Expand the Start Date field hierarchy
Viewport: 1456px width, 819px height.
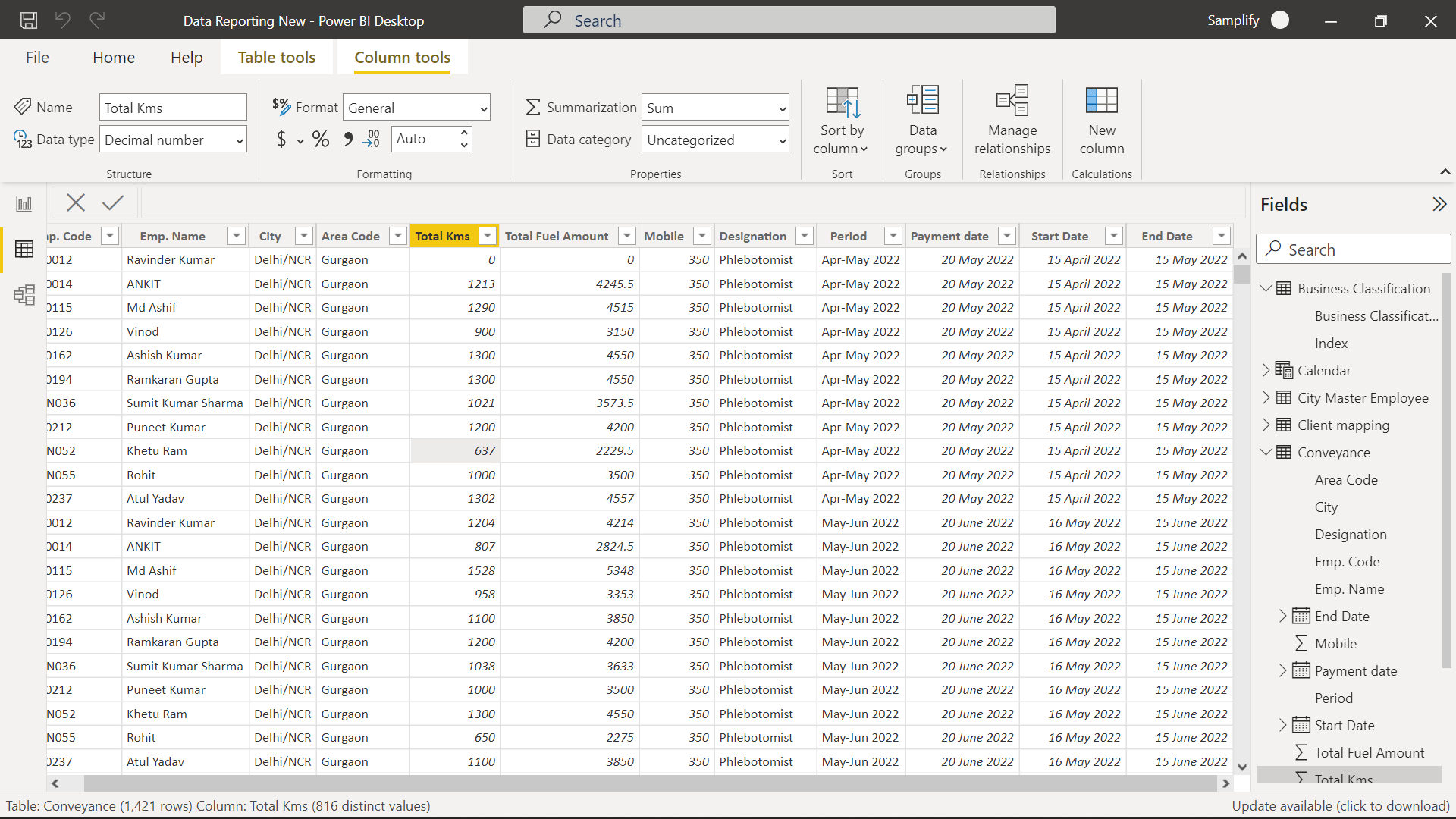1283,725
